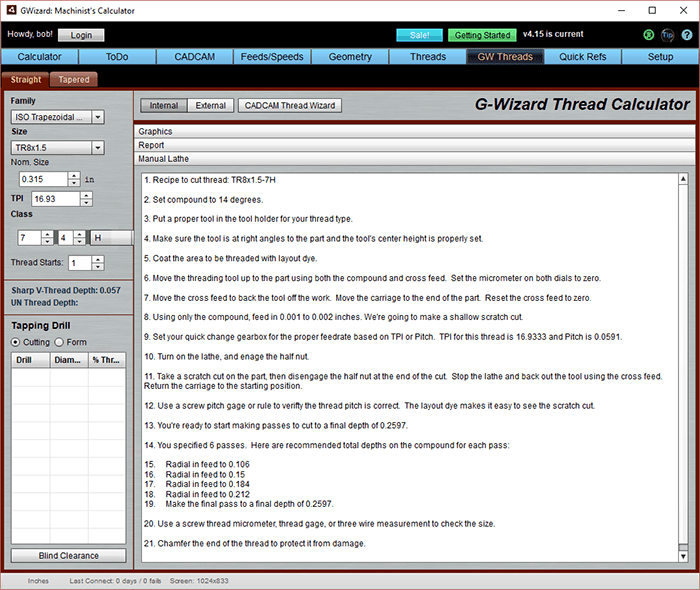Select the GW Threads tab
The image size is (700, 590).
505,57
